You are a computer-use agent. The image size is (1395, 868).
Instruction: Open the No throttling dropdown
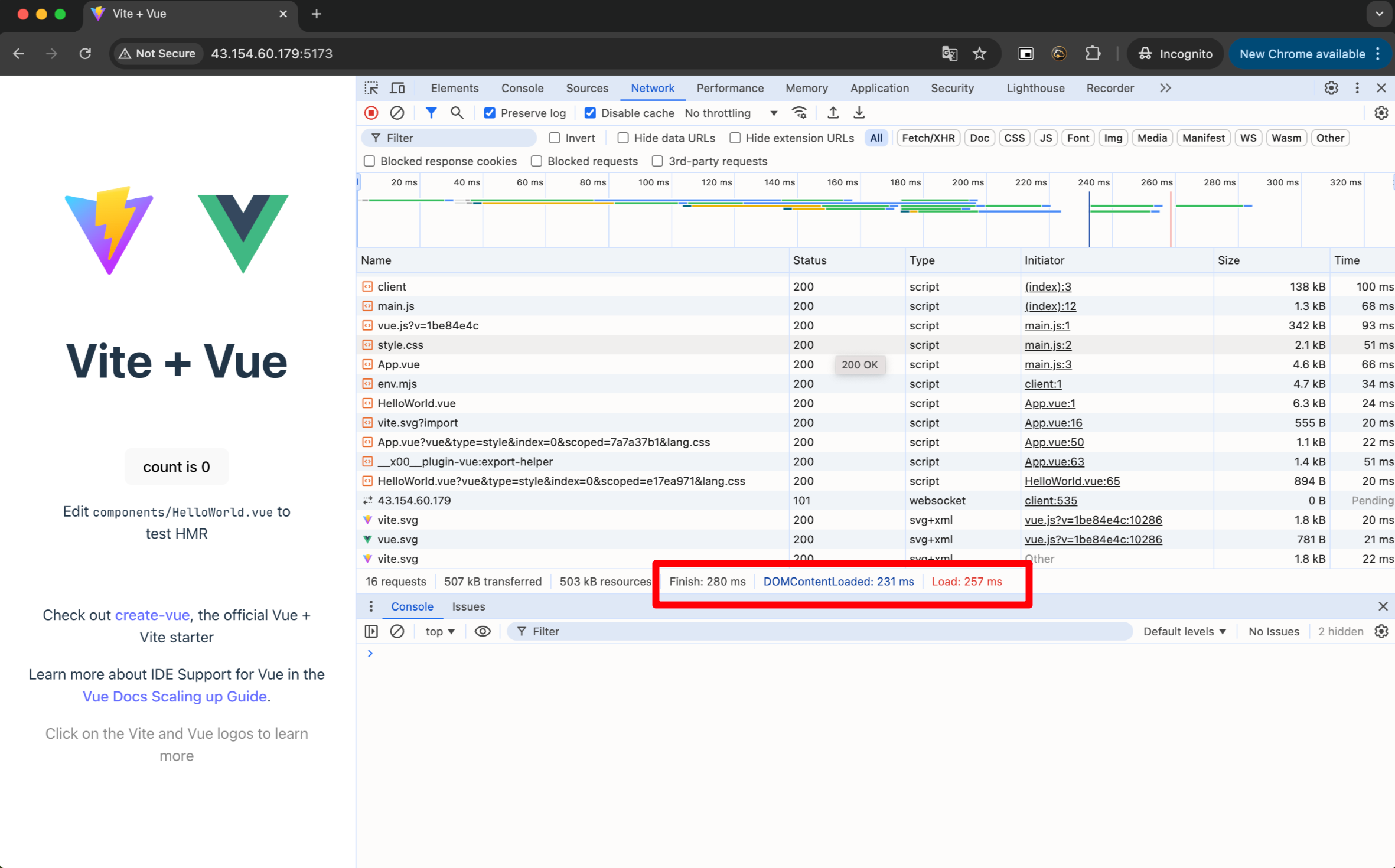tap(731, 113)
